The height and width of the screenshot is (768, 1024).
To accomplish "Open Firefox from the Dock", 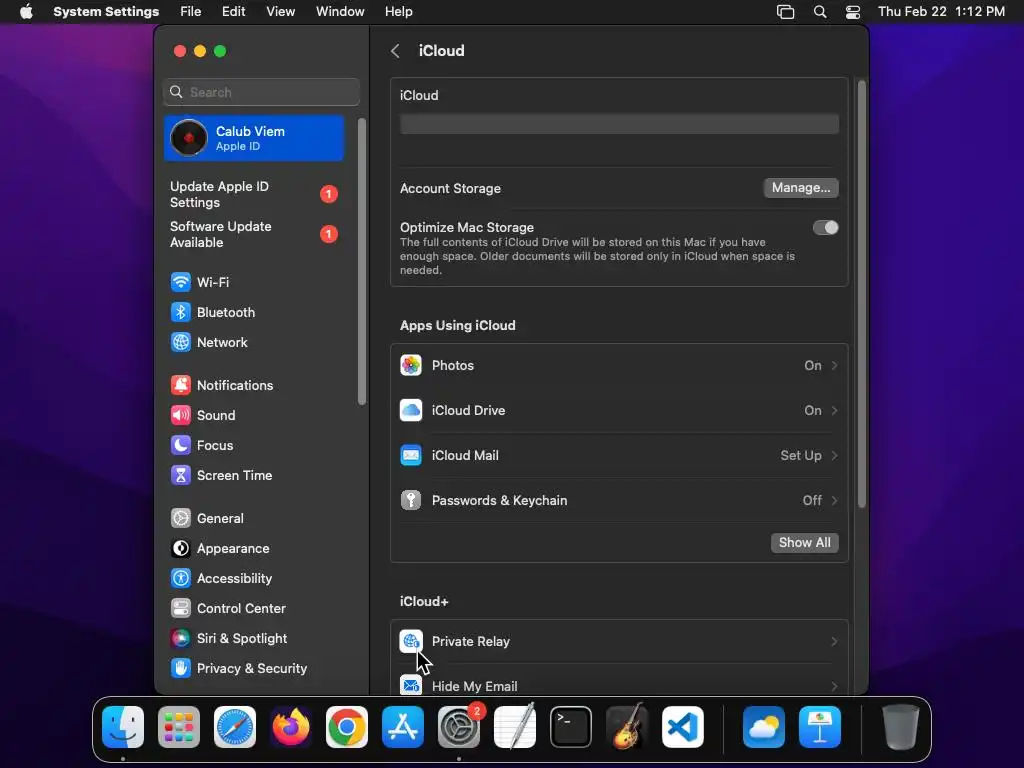I will [291, 727].
